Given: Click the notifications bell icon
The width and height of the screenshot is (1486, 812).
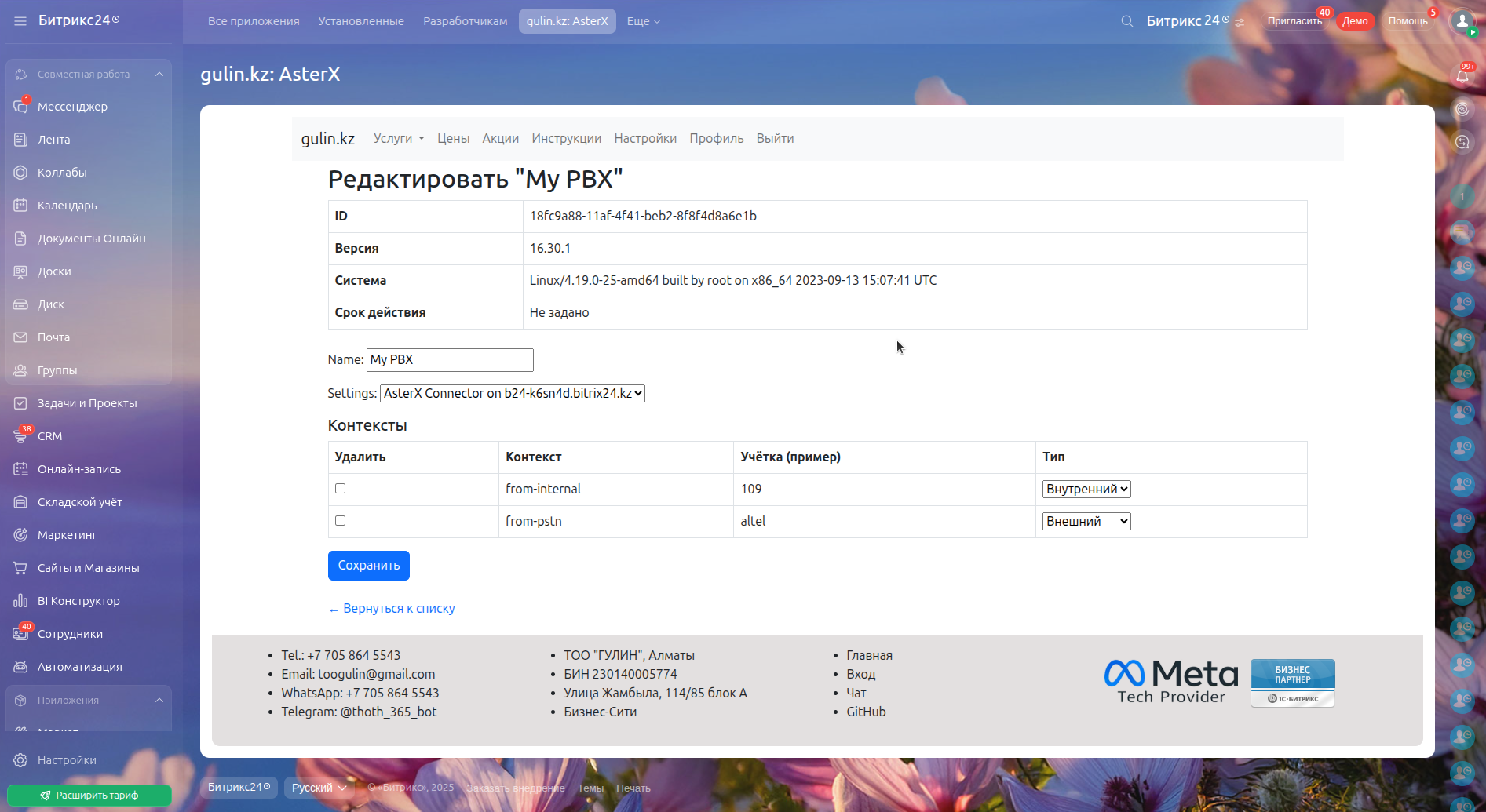Looking at the screenshot, I should (1462, 76).
